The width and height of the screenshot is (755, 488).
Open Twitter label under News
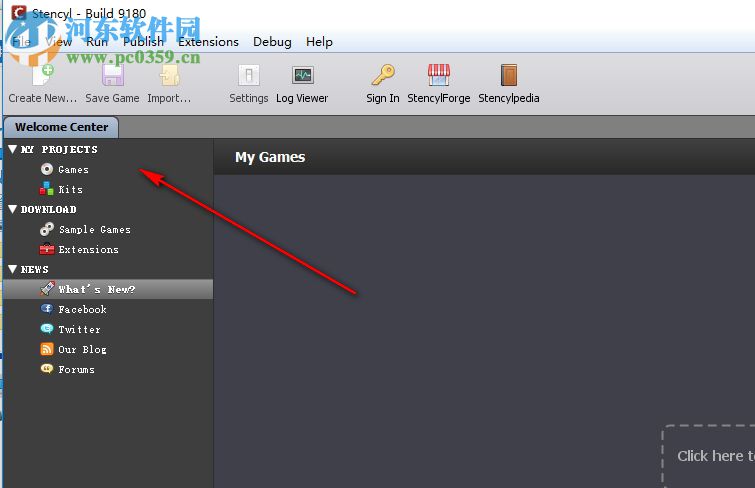click(79, 330)
